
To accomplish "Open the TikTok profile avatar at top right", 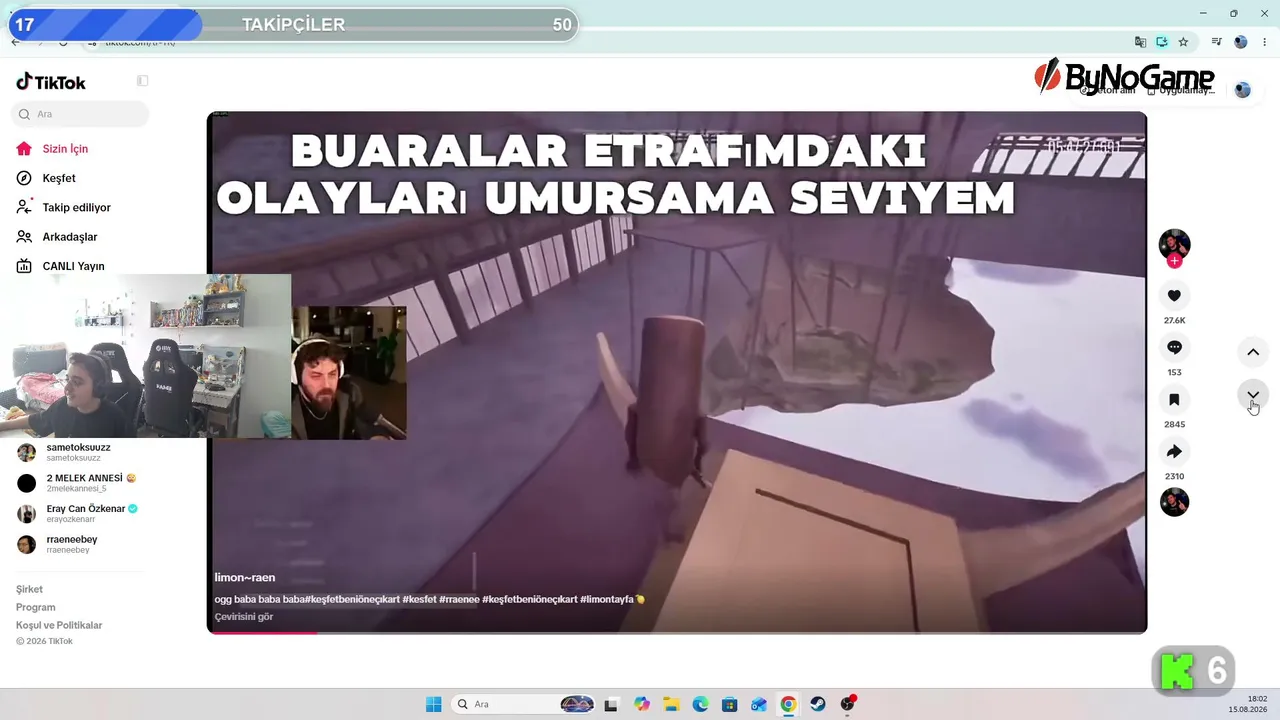I will 1242,90.
